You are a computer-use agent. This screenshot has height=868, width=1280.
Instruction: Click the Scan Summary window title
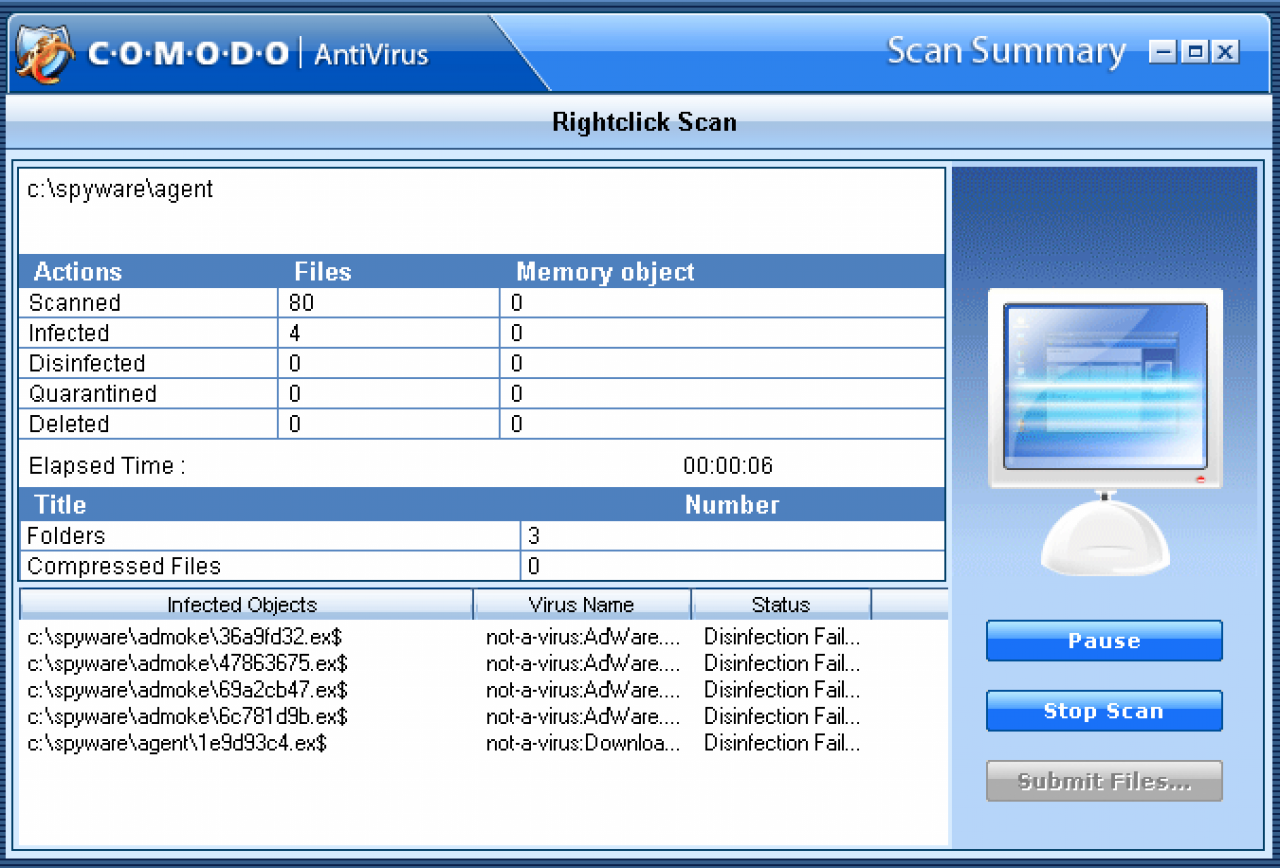1007,51
